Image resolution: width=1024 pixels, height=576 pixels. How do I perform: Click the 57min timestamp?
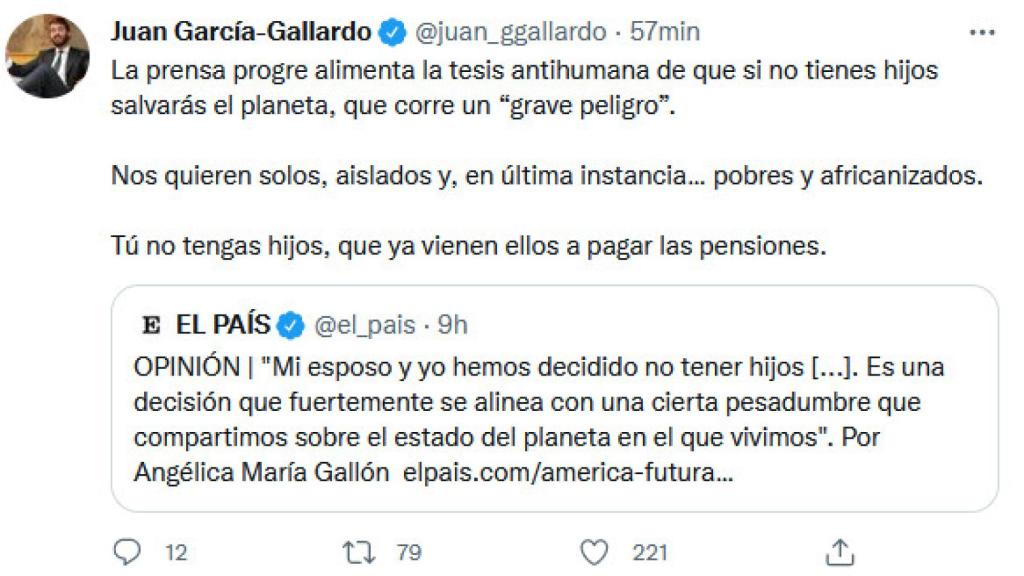[x=667, y=30]
